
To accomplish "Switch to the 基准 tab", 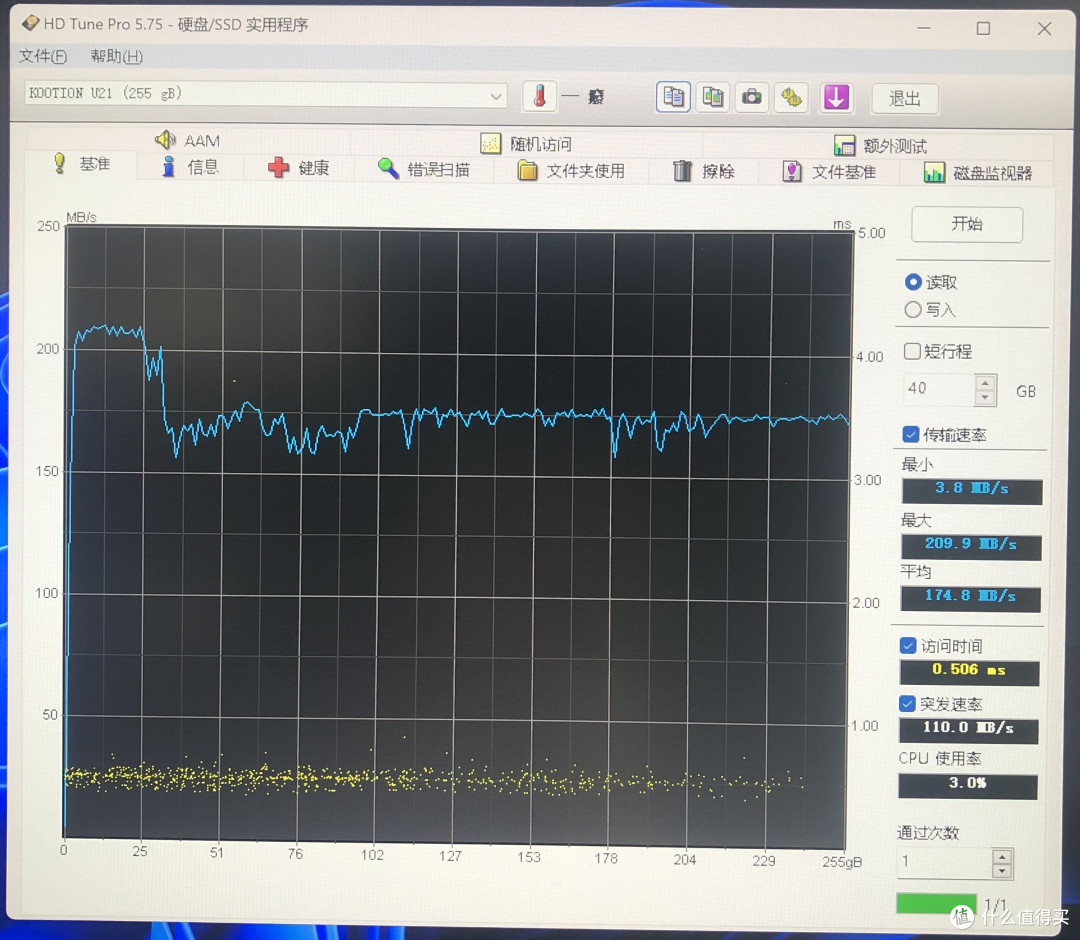I will (x=81, y=164).
